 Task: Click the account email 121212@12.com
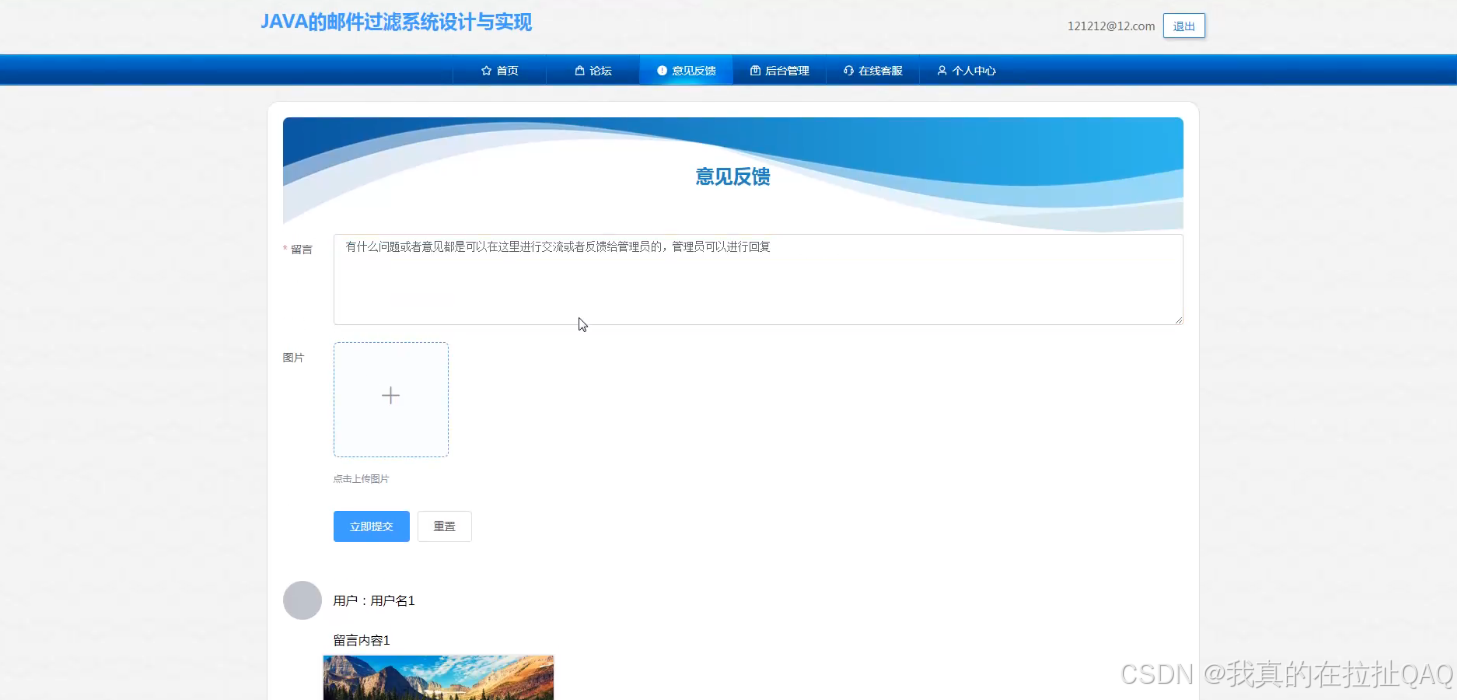pyautogui.click(x=1111, y=26)
